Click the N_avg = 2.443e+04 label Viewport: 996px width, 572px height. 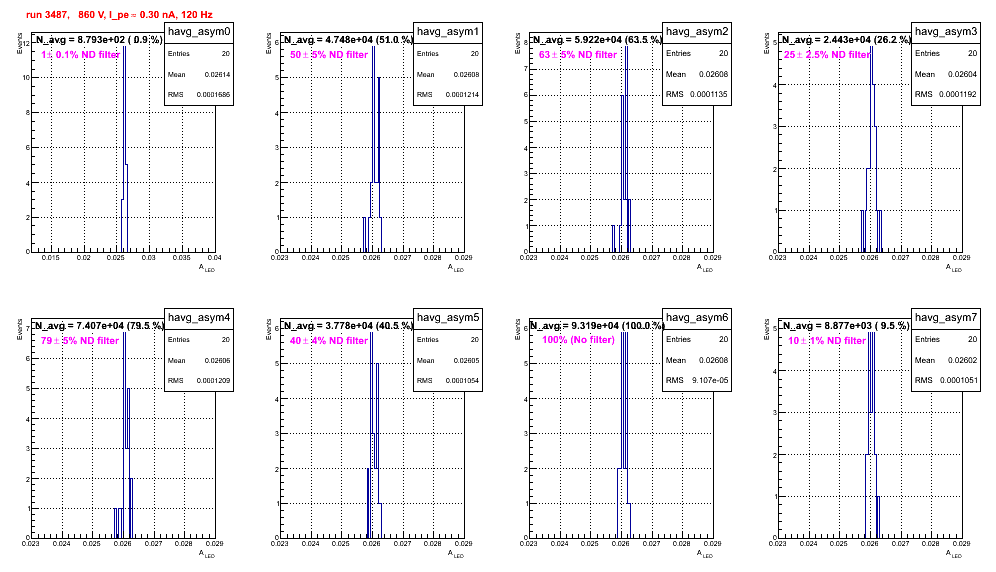tap(846, 40)
